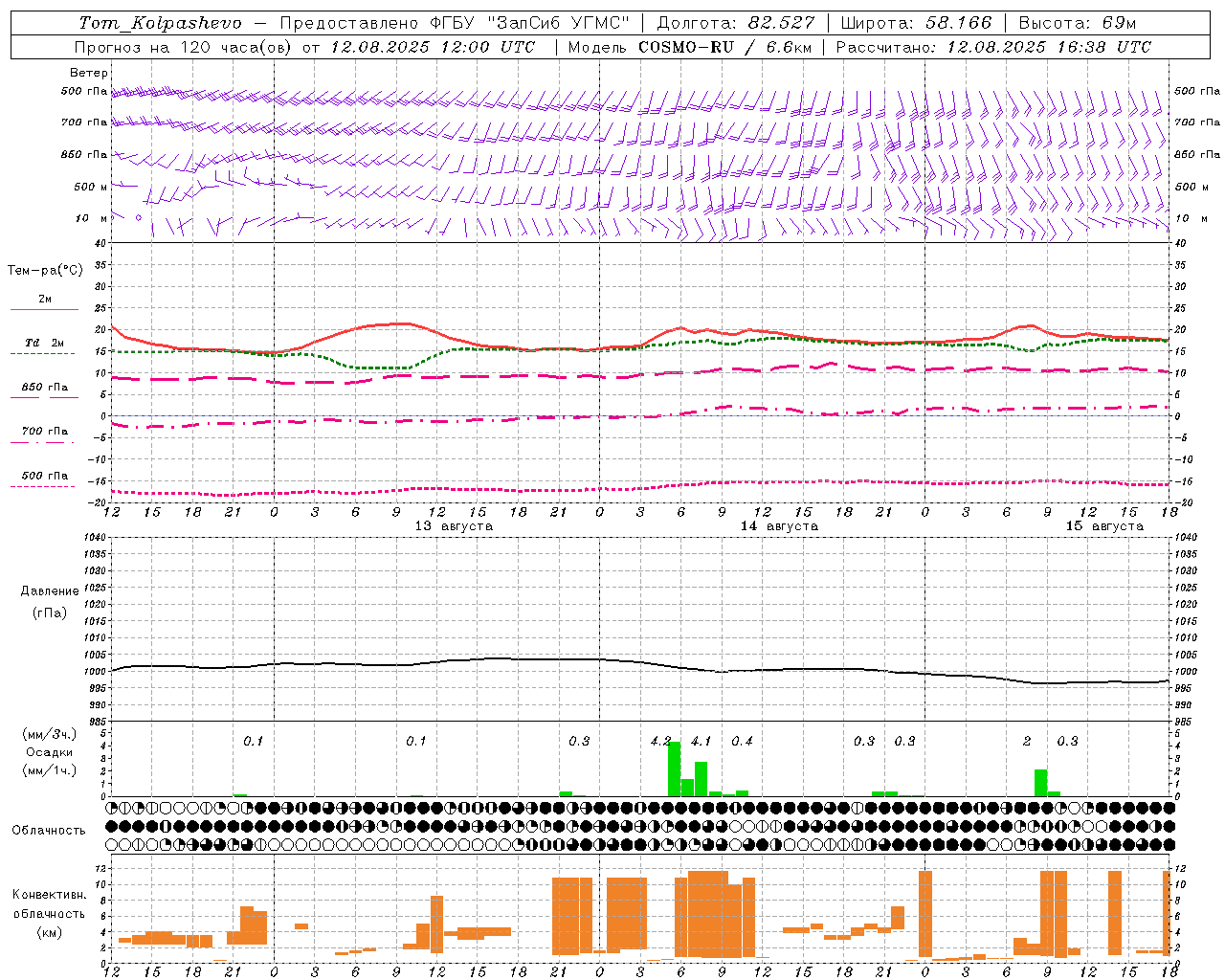Image resolution: width=1225 pixels, height=980 pixels.
Task: Click the Давление pressure panel label
Action: click(x=50, y=591)
